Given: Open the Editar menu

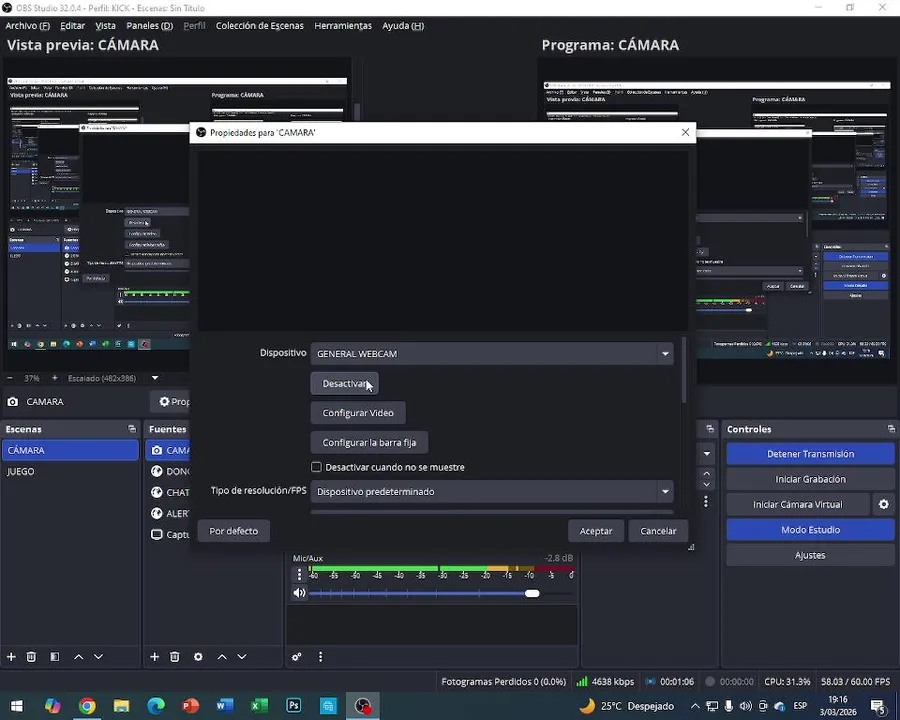Looking at the screenshot, I should coord(72,26).
